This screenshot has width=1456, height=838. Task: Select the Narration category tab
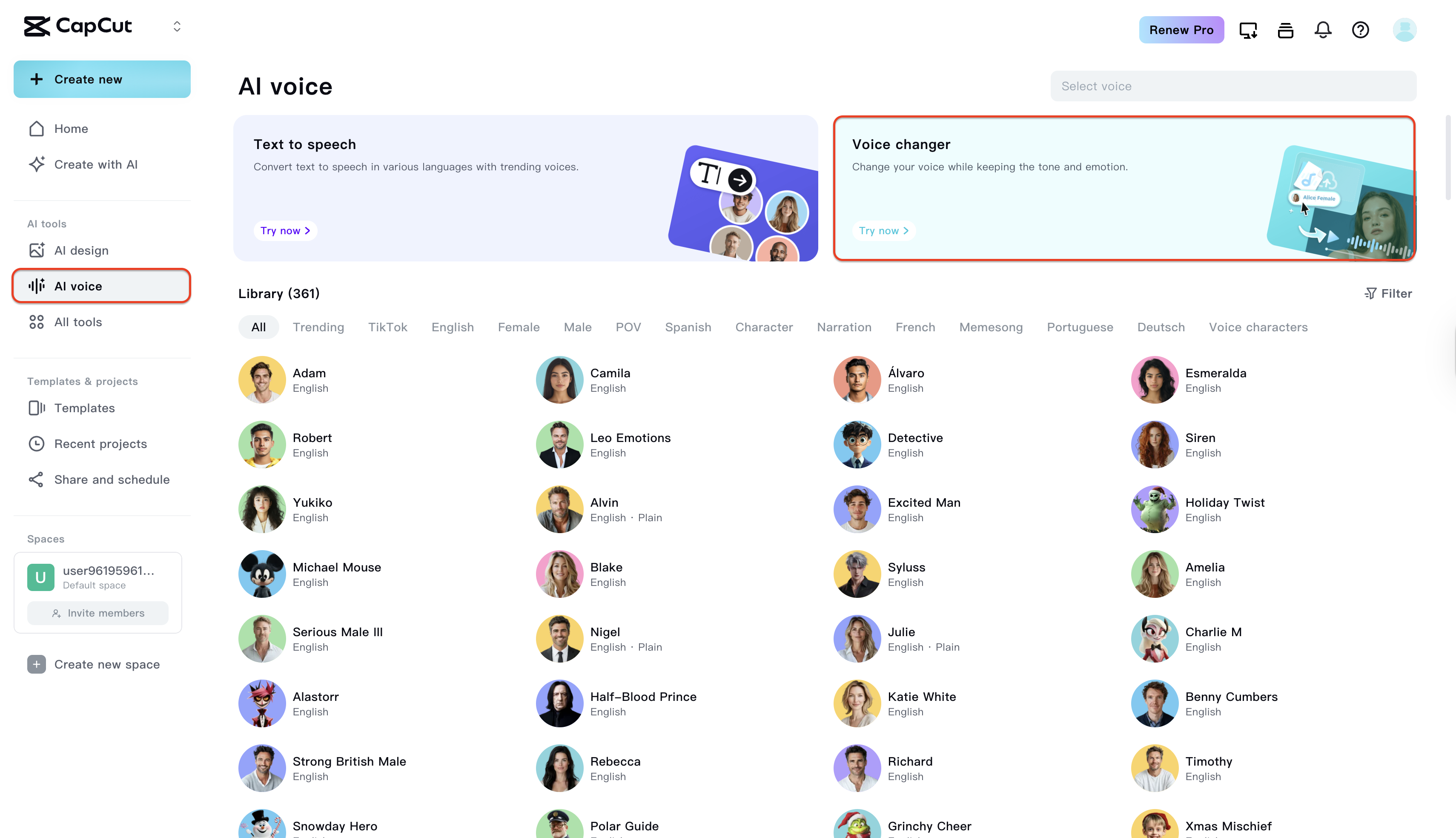pyautogui.click(x=844, y=327)
